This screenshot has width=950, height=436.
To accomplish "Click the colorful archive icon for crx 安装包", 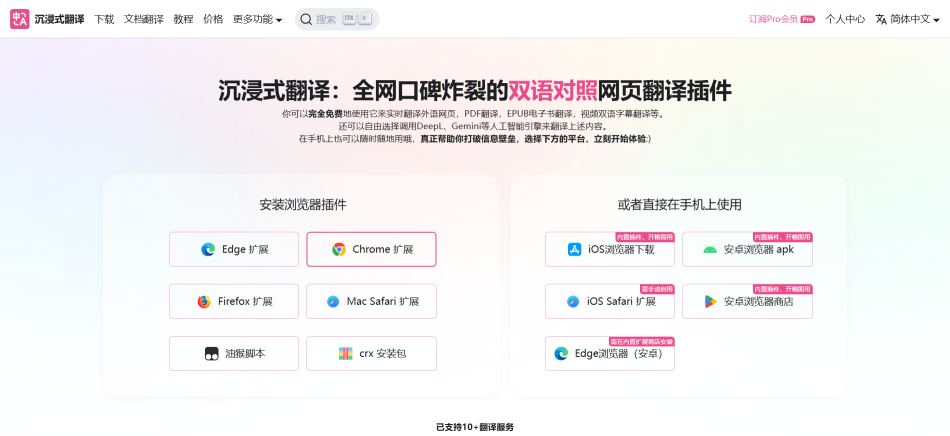I will point(345,354).
